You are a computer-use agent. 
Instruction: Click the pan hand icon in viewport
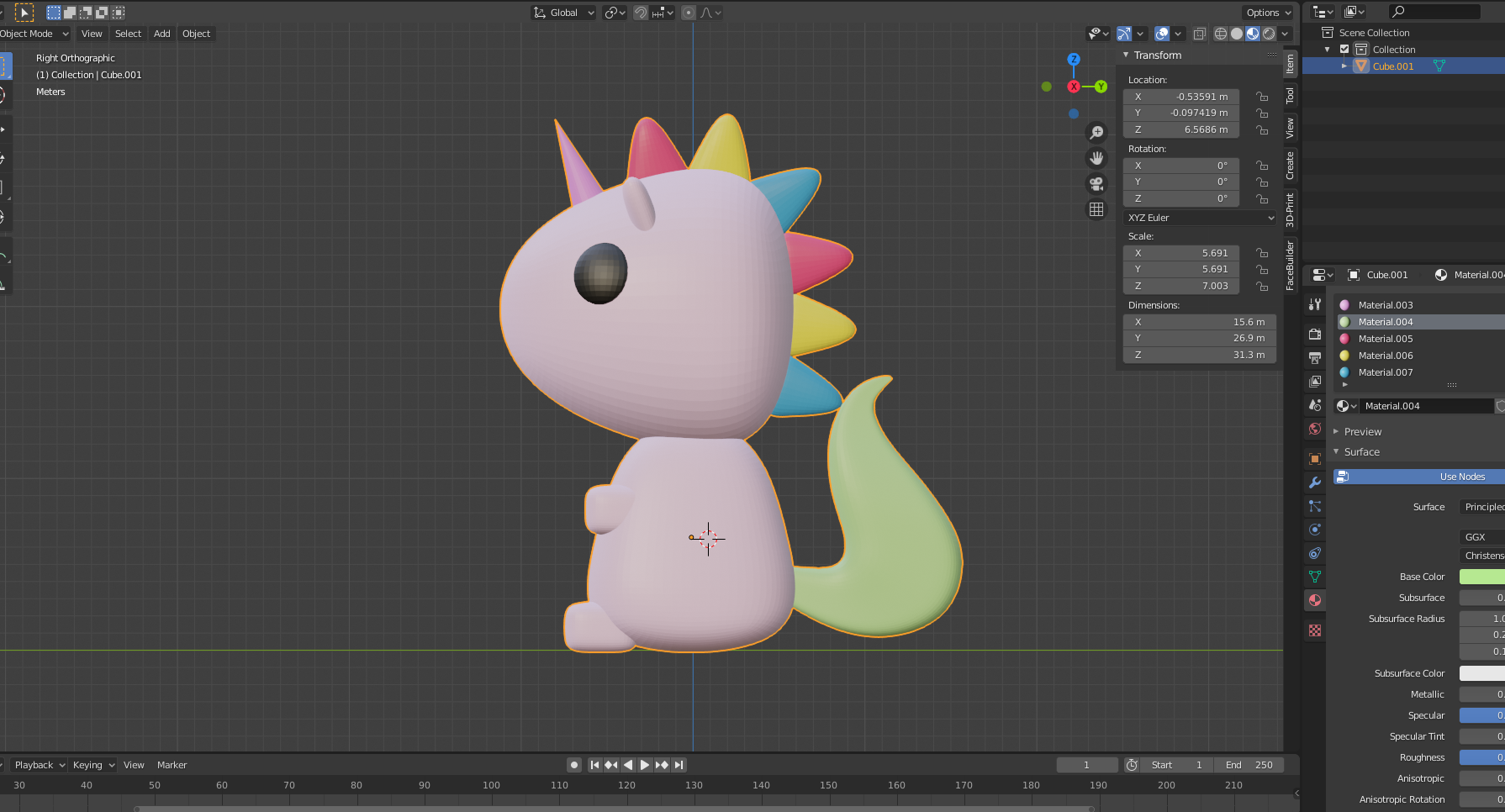click(x=1096, y=158)
